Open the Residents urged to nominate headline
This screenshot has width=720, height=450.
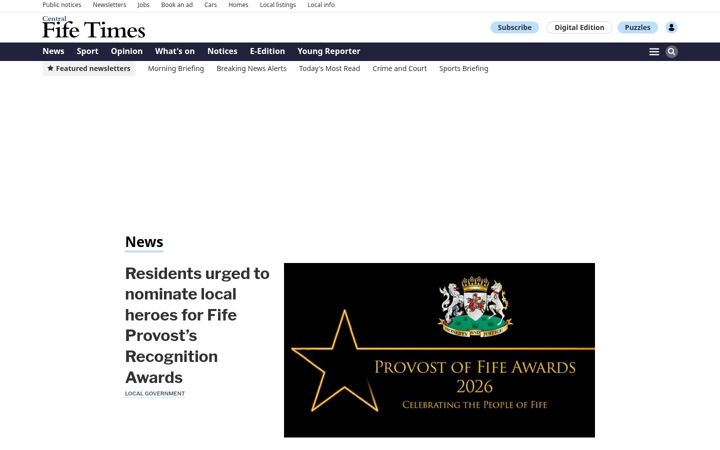197,325
